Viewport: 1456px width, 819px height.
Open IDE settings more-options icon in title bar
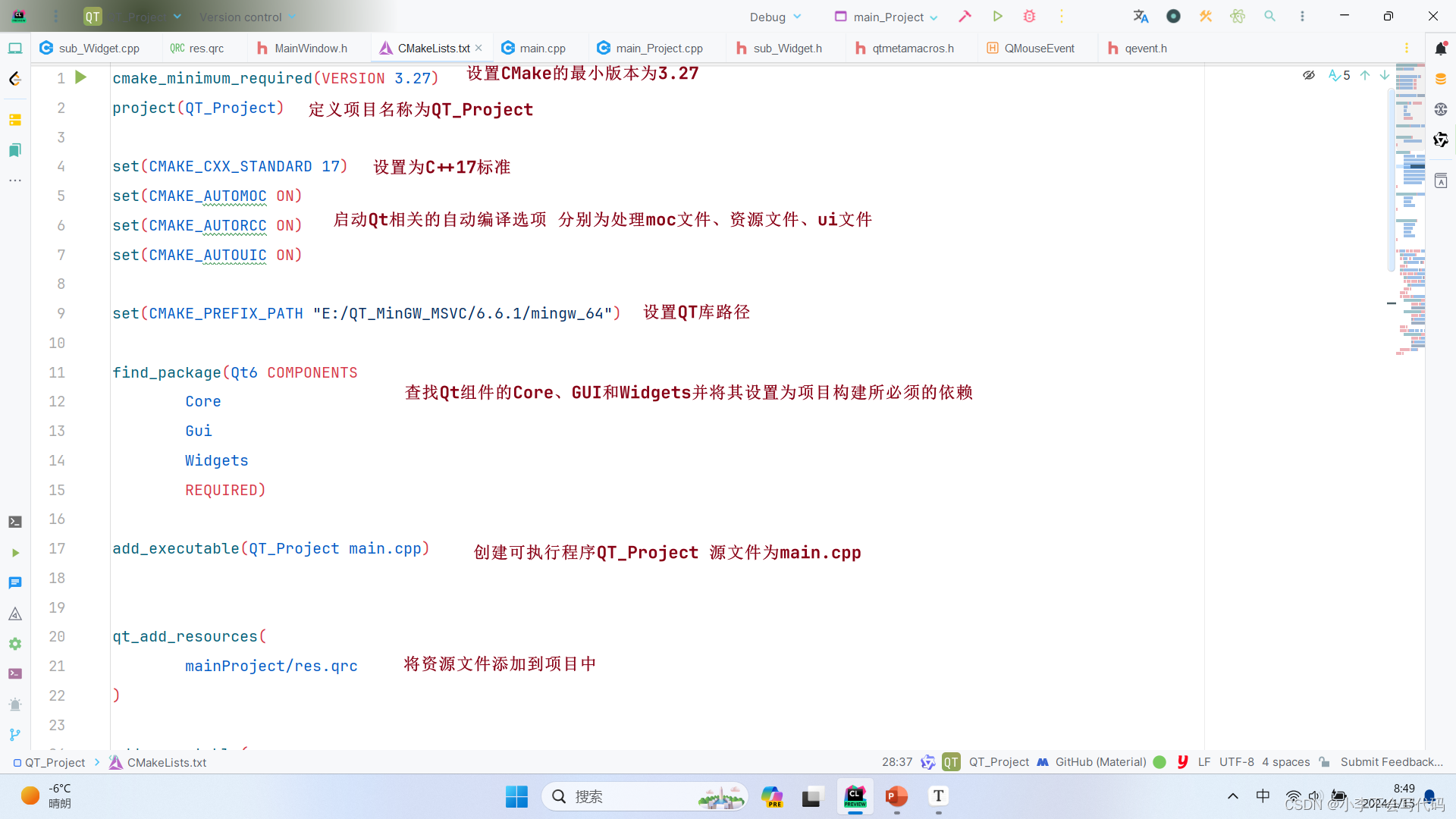[x=1302, y=16]
